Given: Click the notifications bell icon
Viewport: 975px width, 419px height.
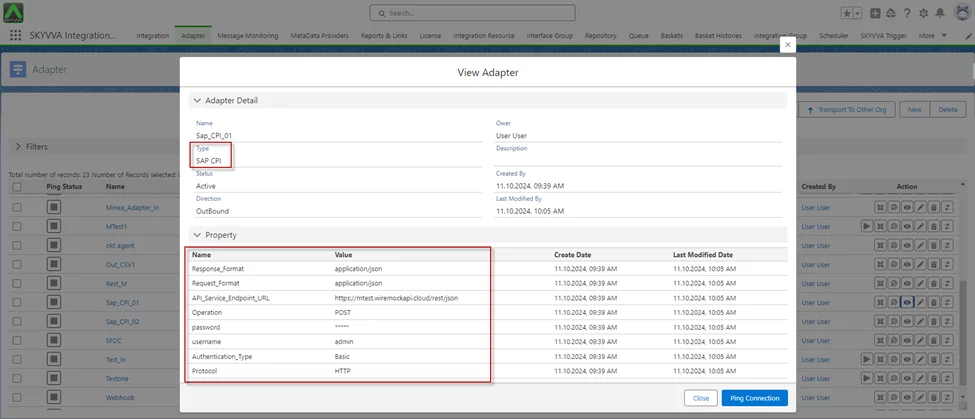Looking at the screenshot, I should pos(938,13).
